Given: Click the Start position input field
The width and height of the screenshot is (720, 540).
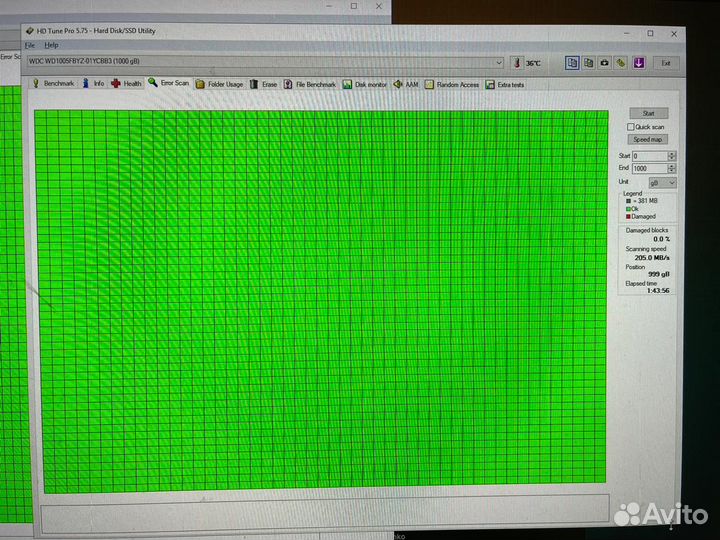Looking at the screenshot, I should click(x=650, y=156).
